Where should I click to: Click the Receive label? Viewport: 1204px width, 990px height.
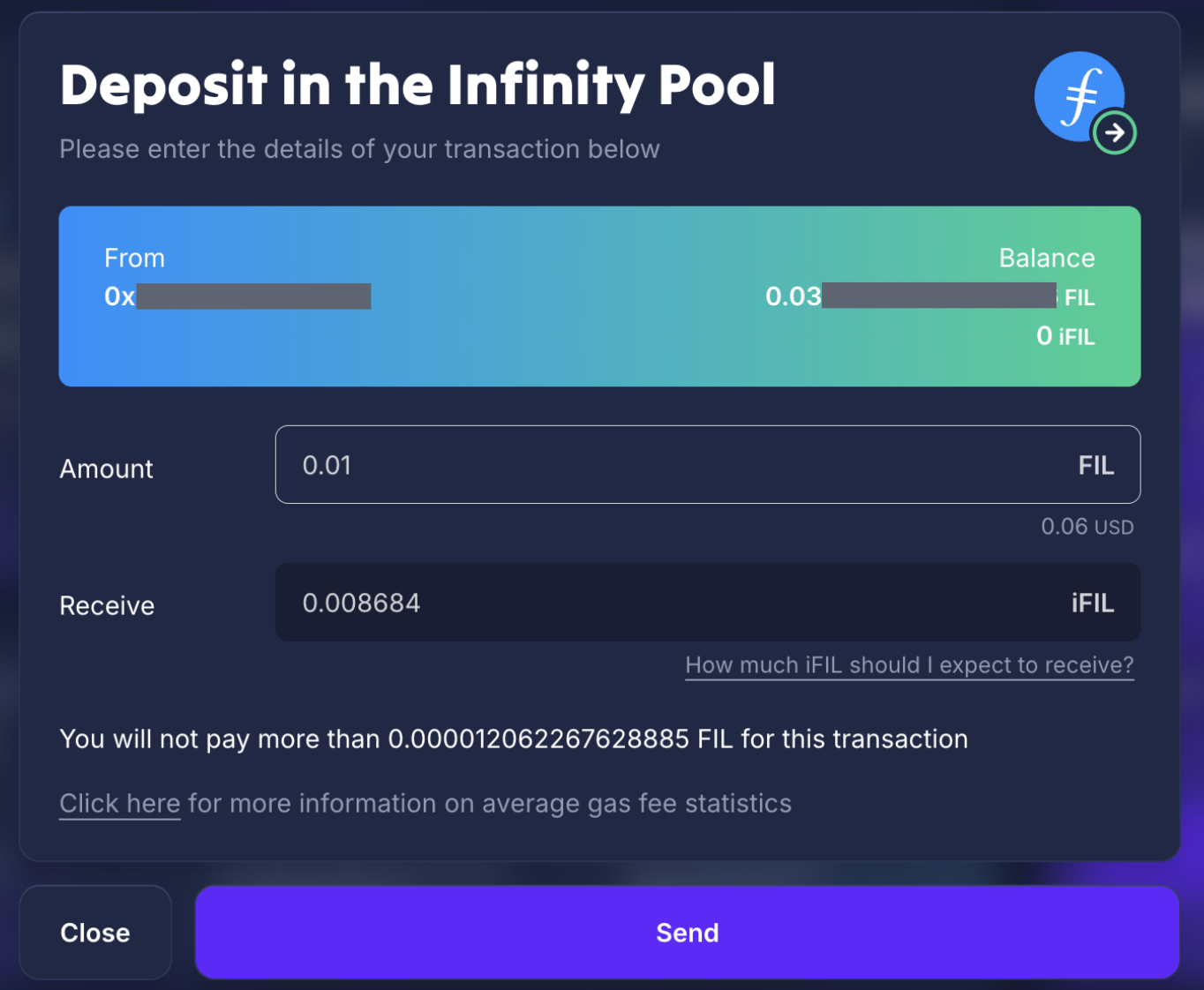pos(107,606)
